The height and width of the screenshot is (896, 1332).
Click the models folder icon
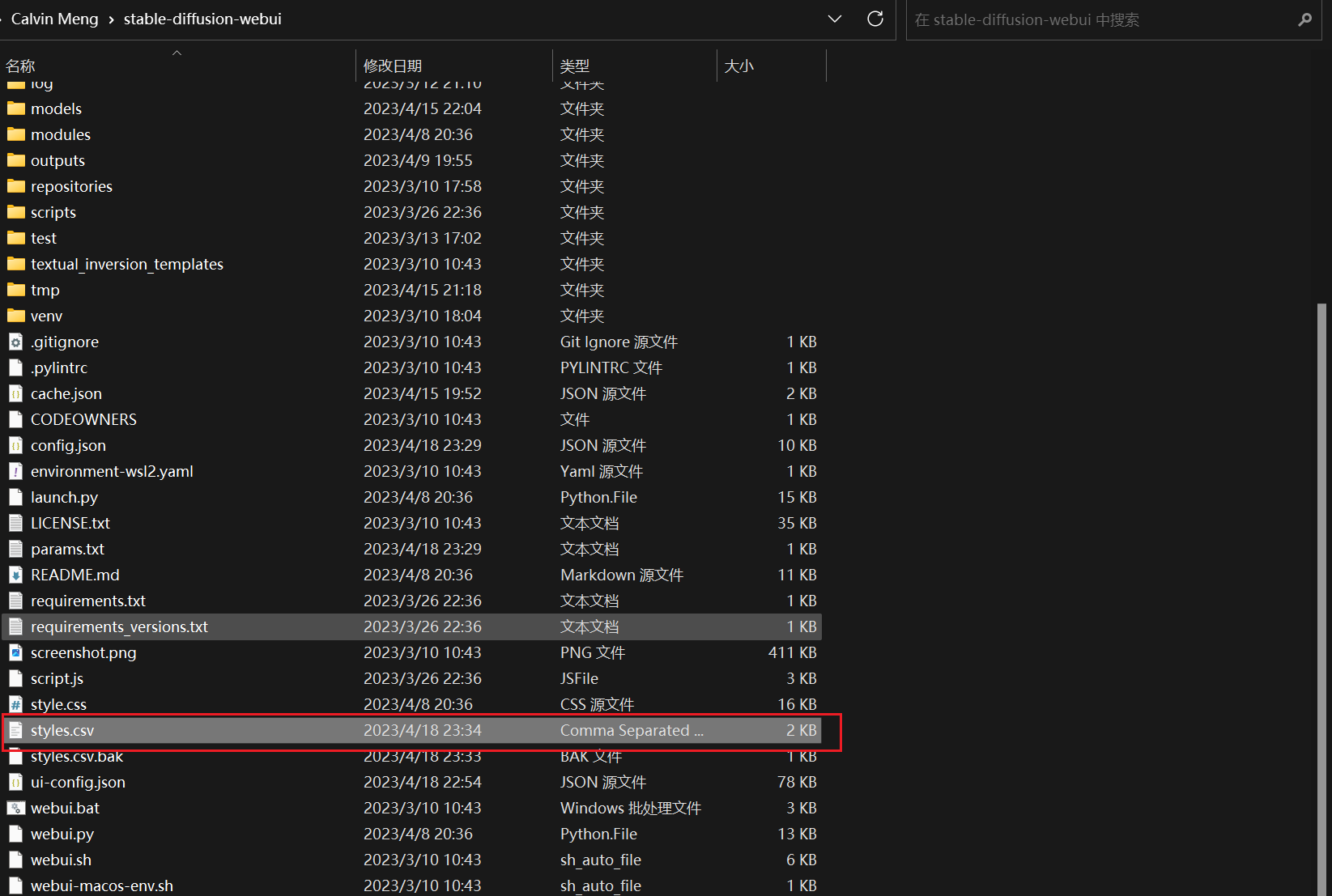tap(16, 108)
